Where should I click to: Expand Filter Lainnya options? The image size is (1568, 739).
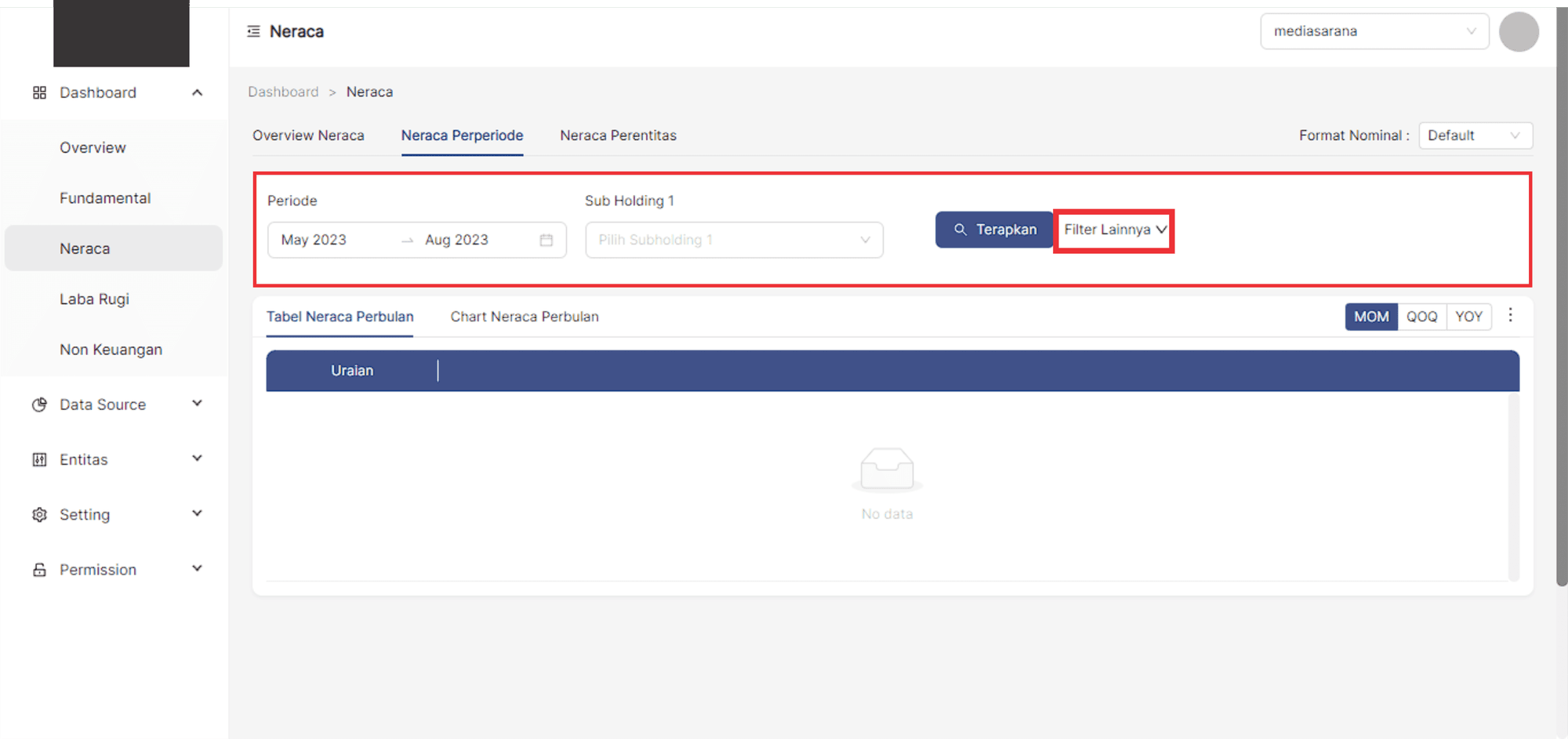pyautogui.click(x=1114, y=230)
